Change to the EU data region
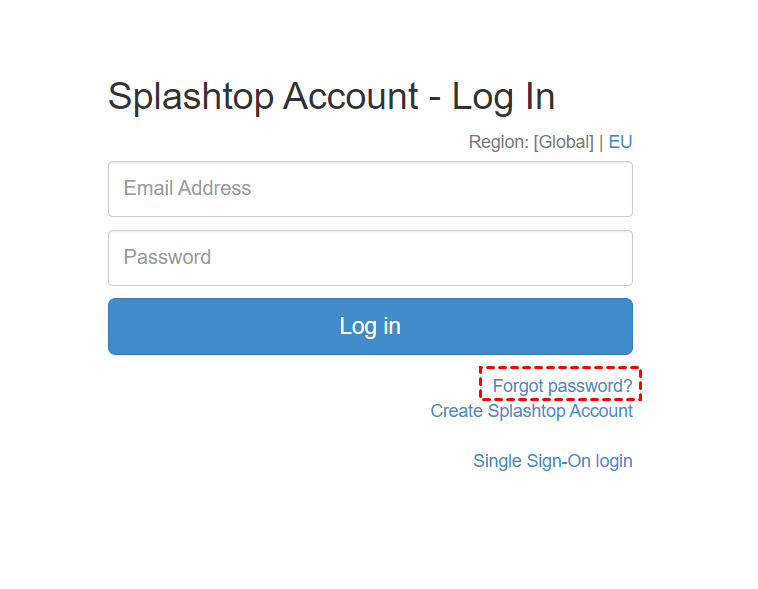Viewport: 758px width, 589px height. pyautogui.click(x=620, y=142)
